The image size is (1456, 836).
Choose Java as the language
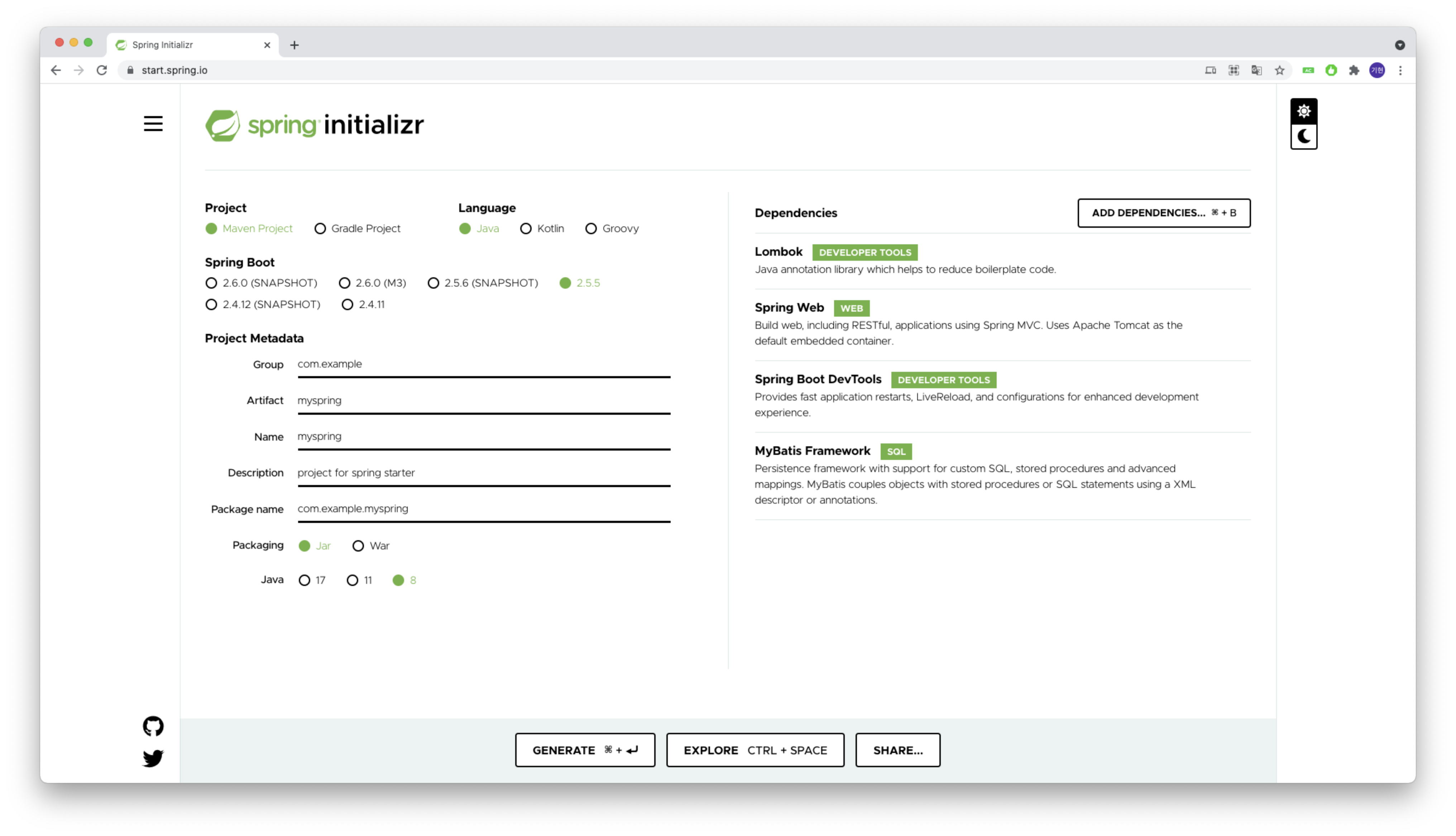pyautogui.click(x=479, y=229)
